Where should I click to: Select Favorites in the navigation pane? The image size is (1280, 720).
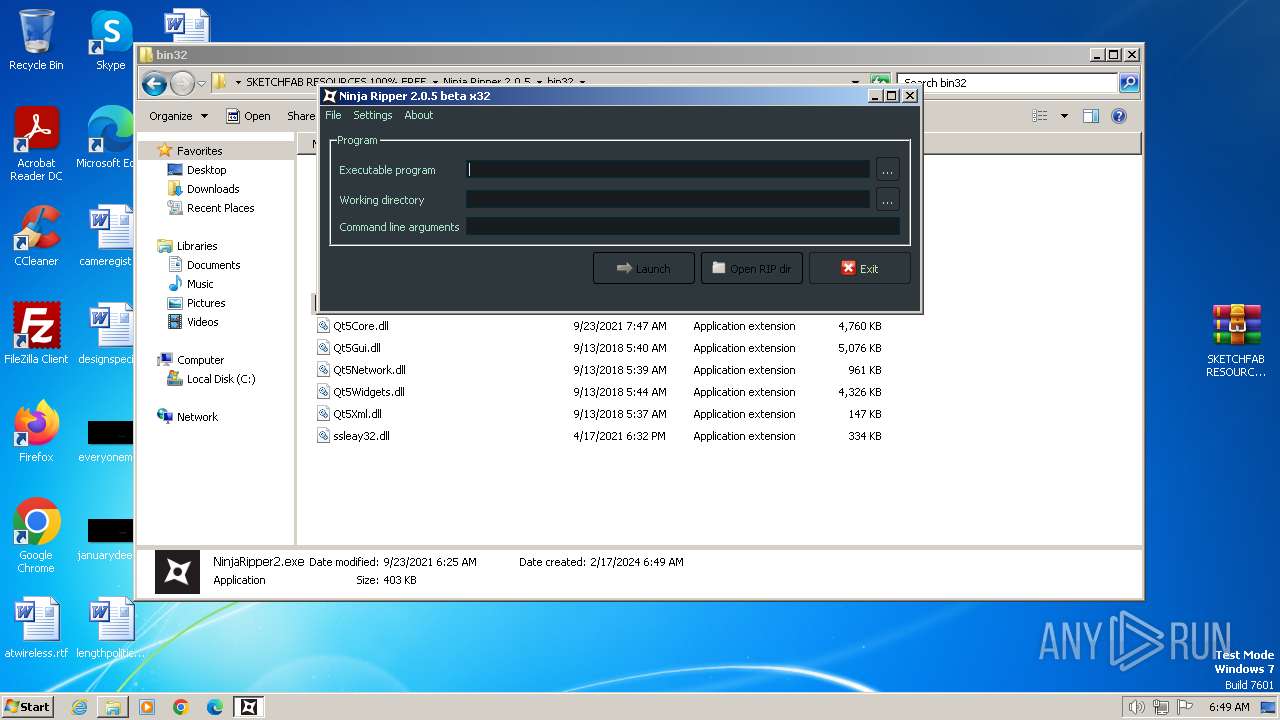pos(199,151)
